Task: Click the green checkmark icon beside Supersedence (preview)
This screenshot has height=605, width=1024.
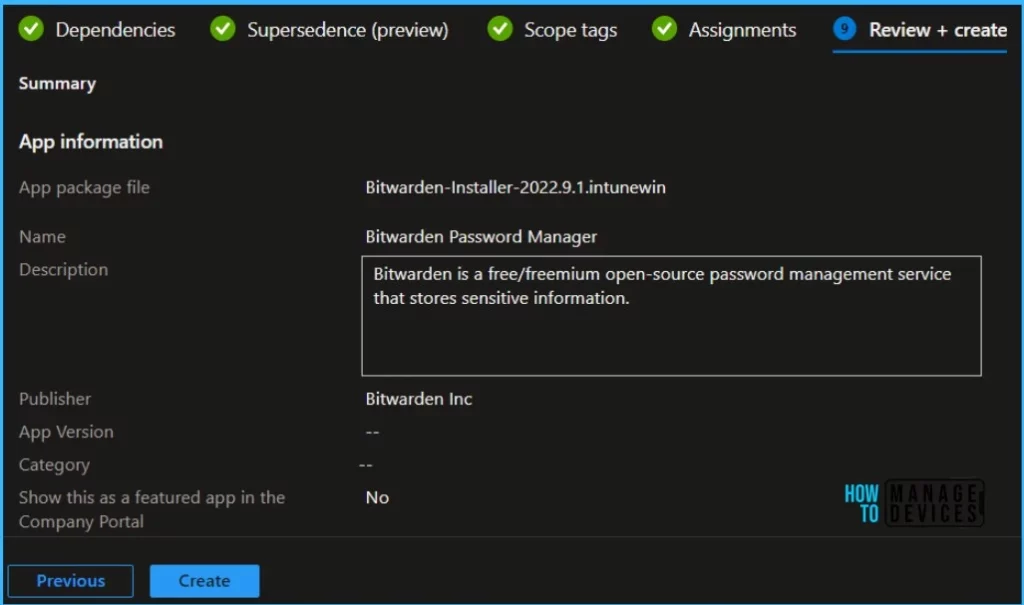Action: [223, 29]
